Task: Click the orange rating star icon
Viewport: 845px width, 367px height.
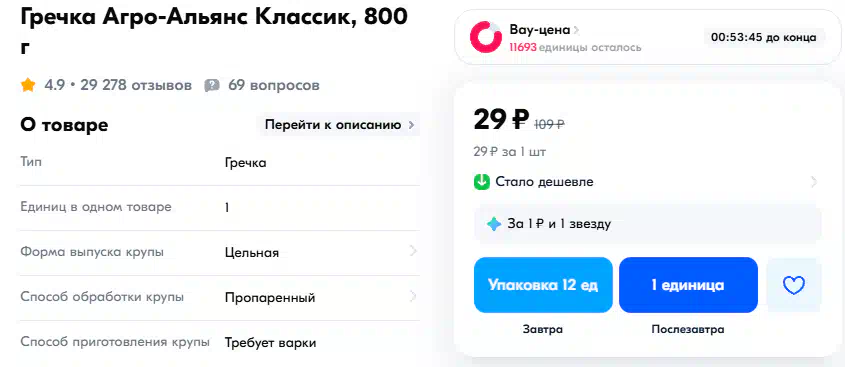Action: coord(28,85)
